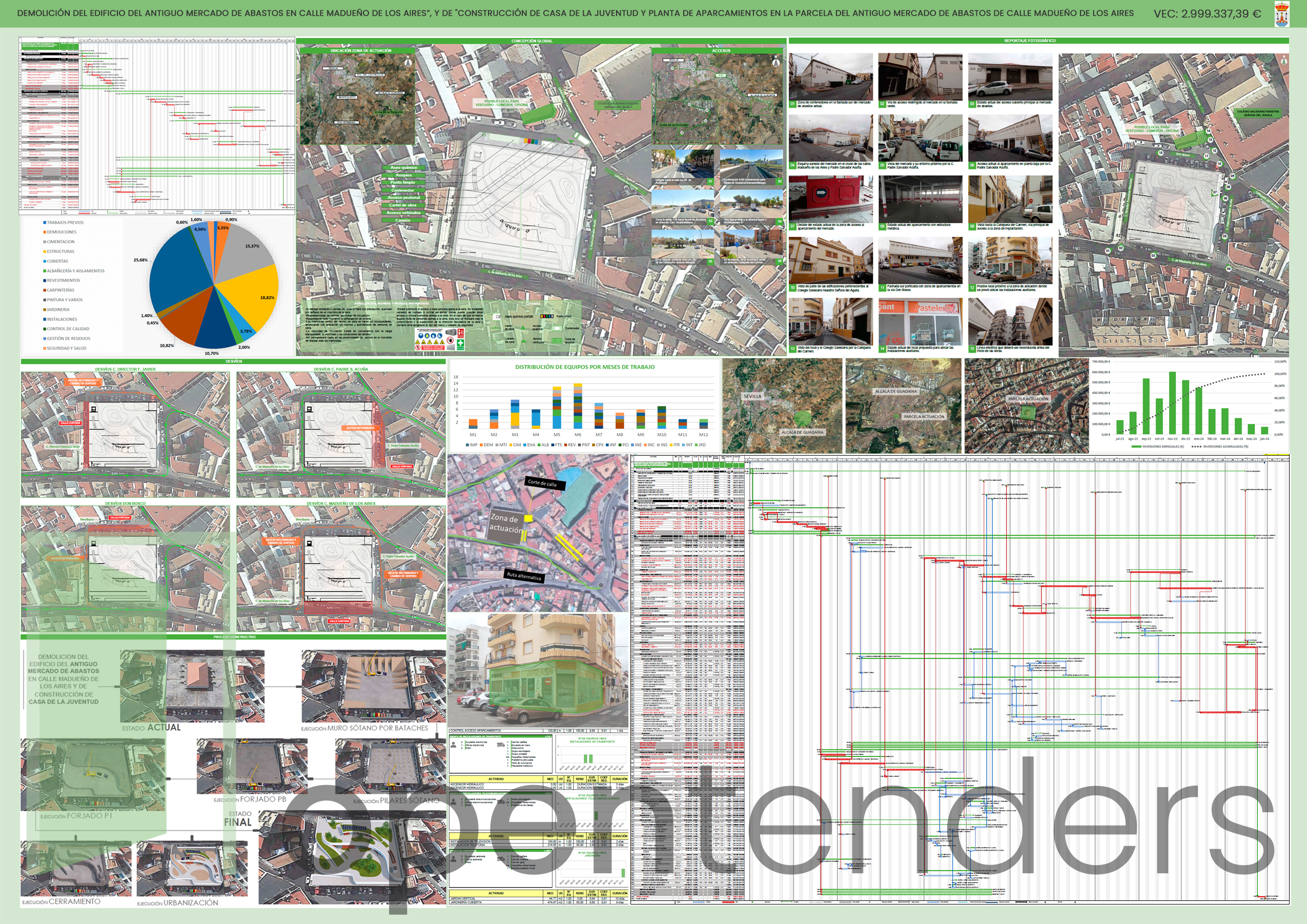Viewport: 1307px width, 924px height.
Task: Click the TRABAJOS PREVIOS legend color swatch
Action: pyautogui.click(x=45, y=222)
